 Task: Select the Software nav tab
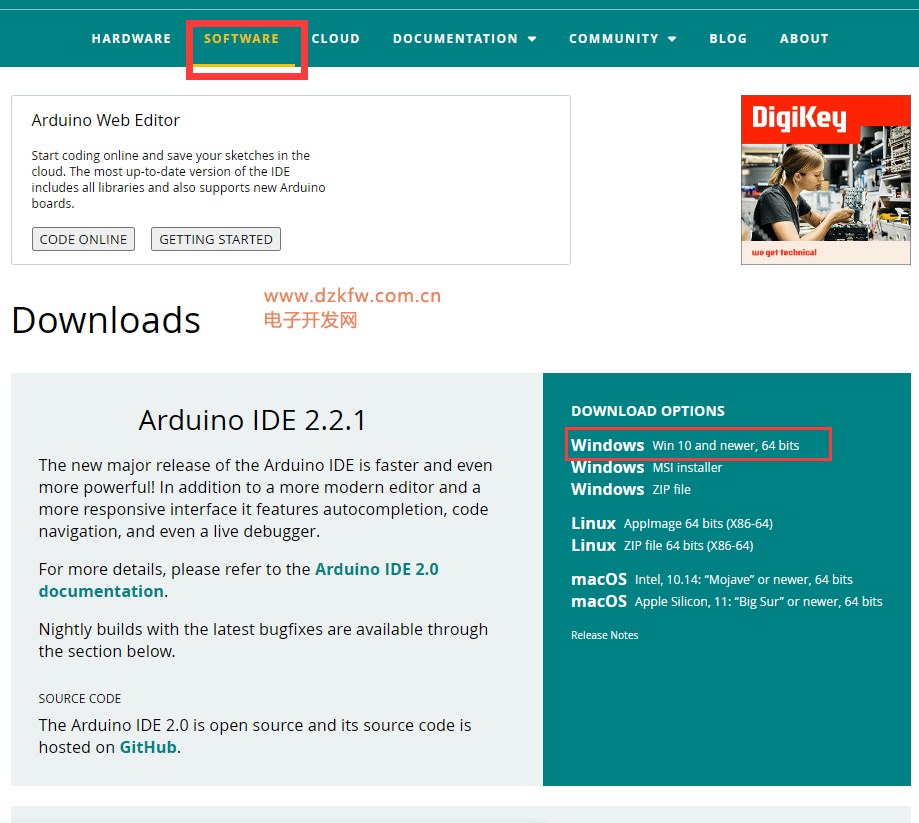point(241,39)
